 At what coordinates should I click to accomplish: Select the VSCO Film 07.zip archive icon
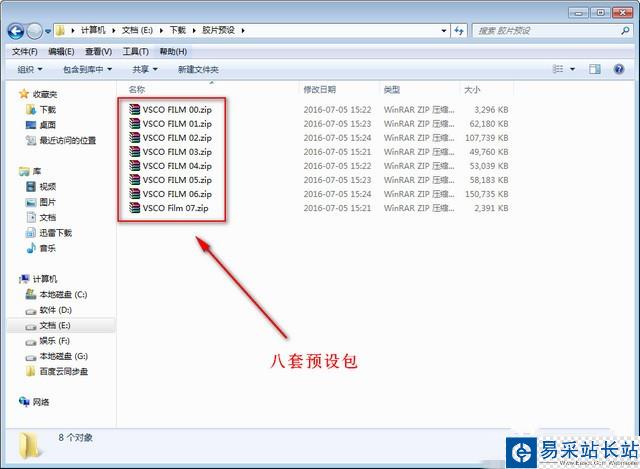pos(134,208)
